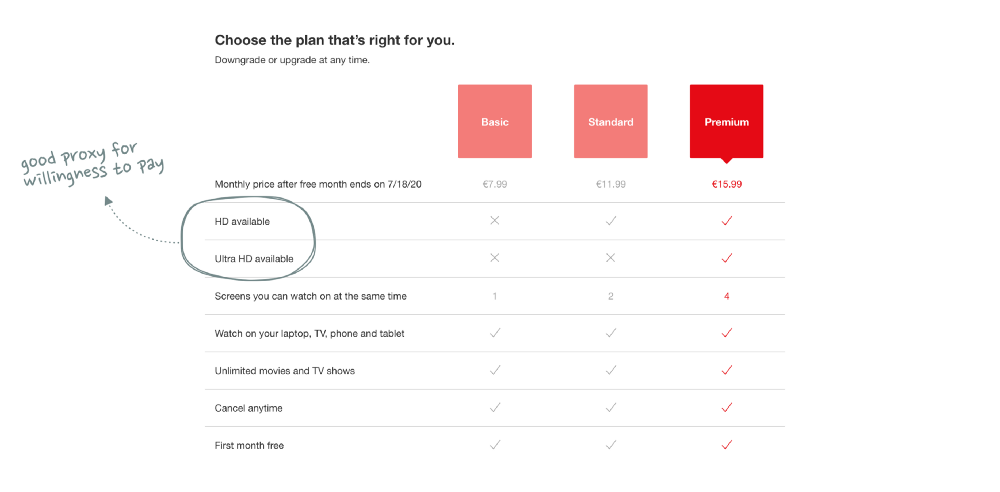Select the Basic plan tile
This screenshot has height=492, width=1000.
tap(495, 121)
